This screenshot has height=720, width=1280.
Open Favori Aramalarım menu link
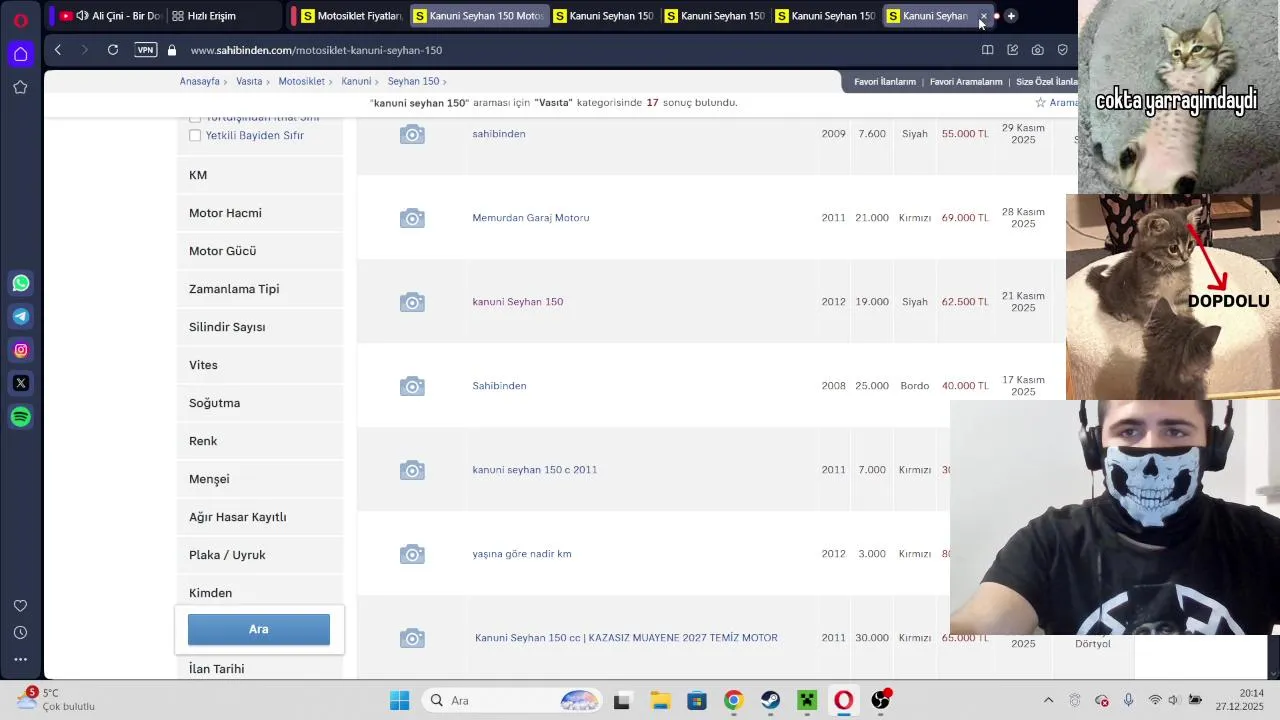coord(966,82)
